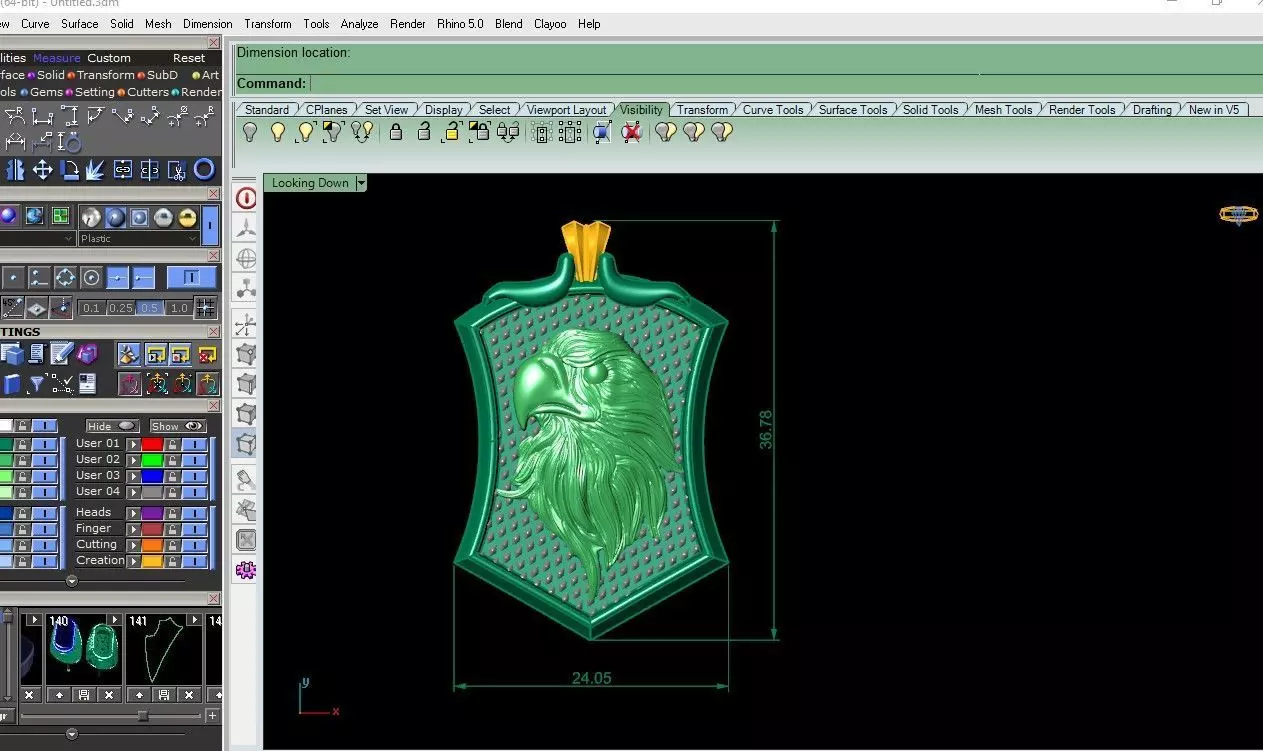Click the Join chain-link icon
The height and width of the screenshot is (751, 1263).
coord(123,170)
